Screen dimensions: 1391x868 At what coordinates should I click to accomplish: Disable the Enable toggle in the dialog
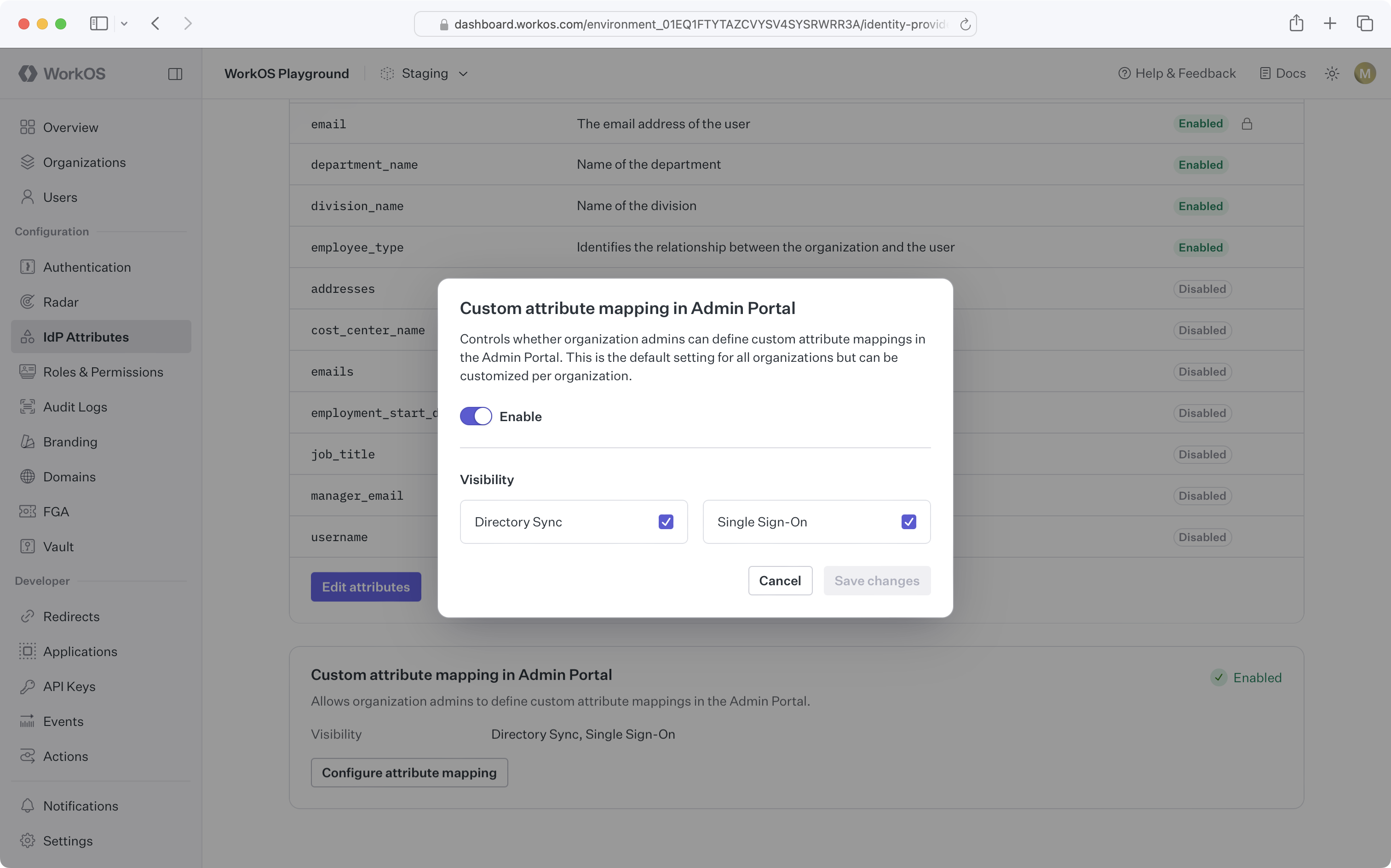pyautogui.click(x=476, y=416)
